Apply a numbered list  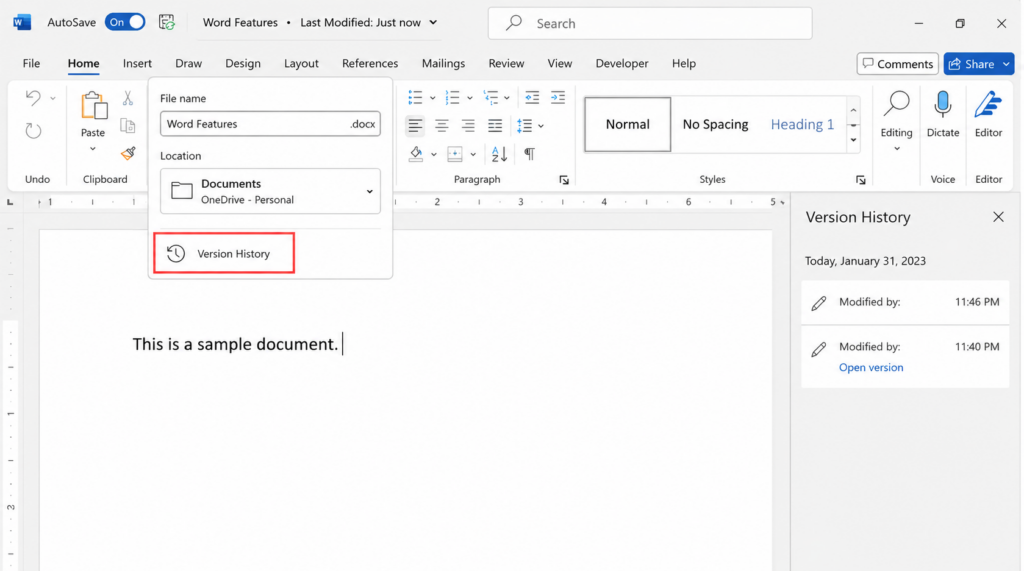tap(452, 98)
